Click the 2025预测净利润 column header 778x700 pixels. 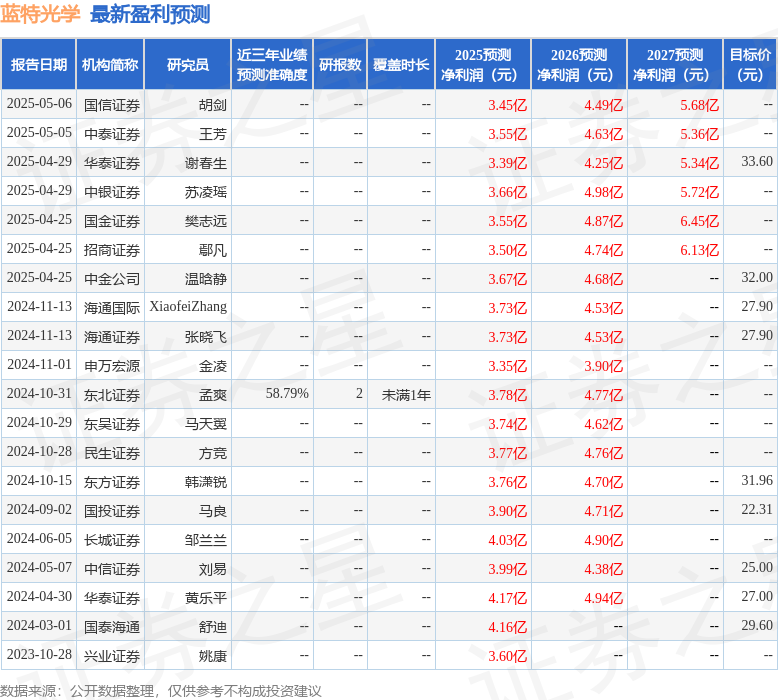point(483,64)
